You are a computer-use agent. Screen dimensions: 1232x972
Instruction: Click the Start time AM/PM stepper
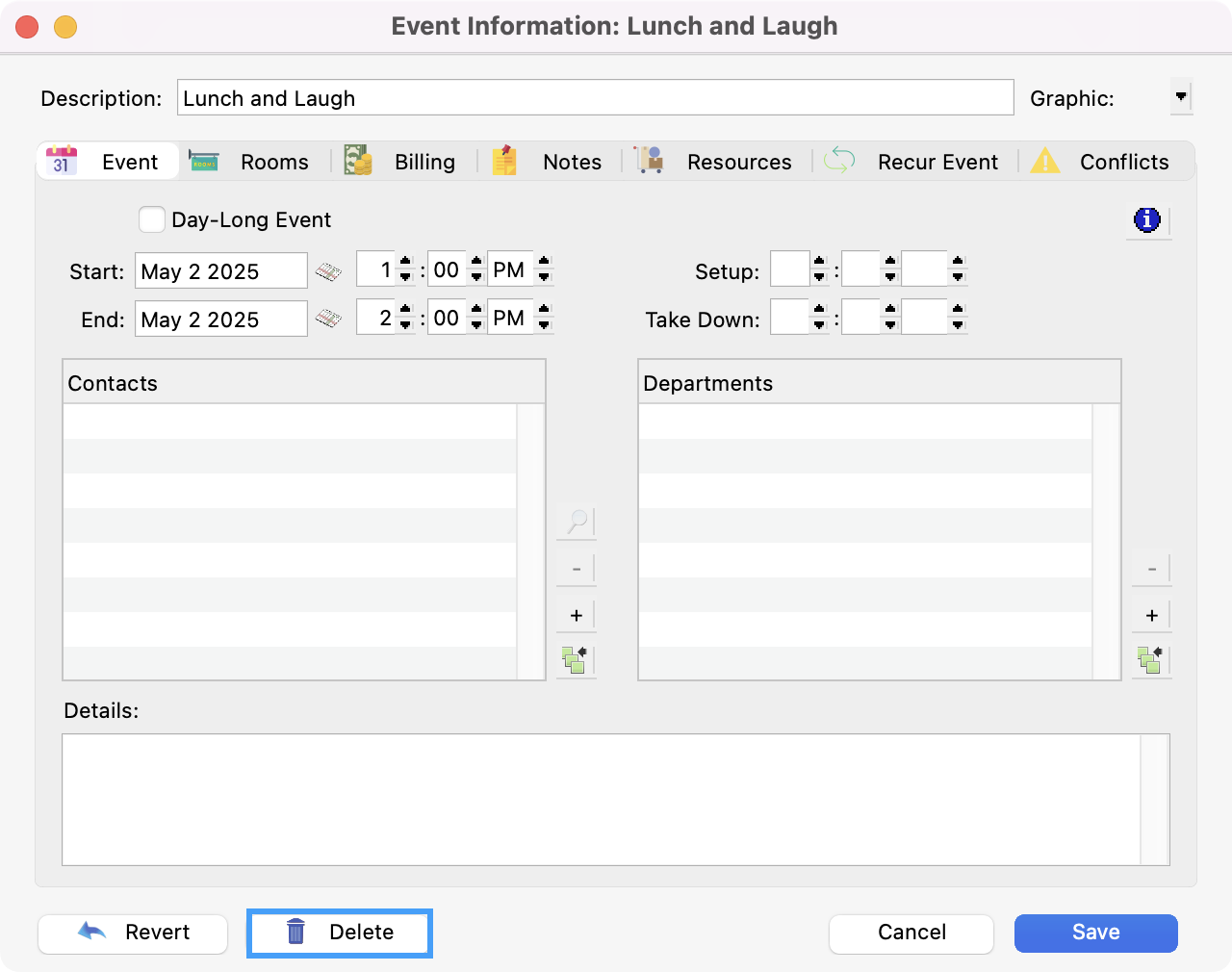(544, 269)
